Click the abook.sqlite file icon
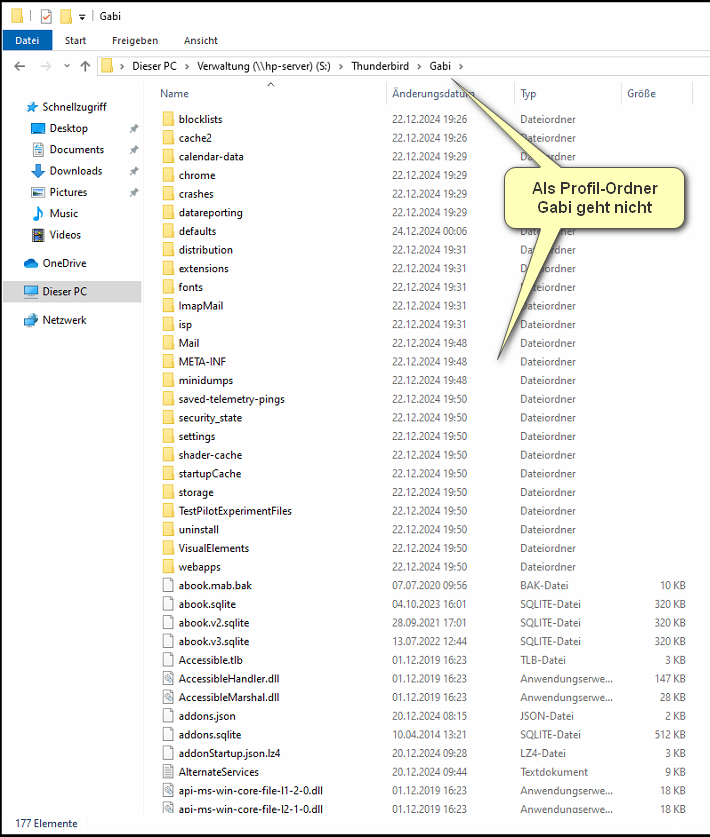This screenshot has width=710, height=837. coord(168,604)
